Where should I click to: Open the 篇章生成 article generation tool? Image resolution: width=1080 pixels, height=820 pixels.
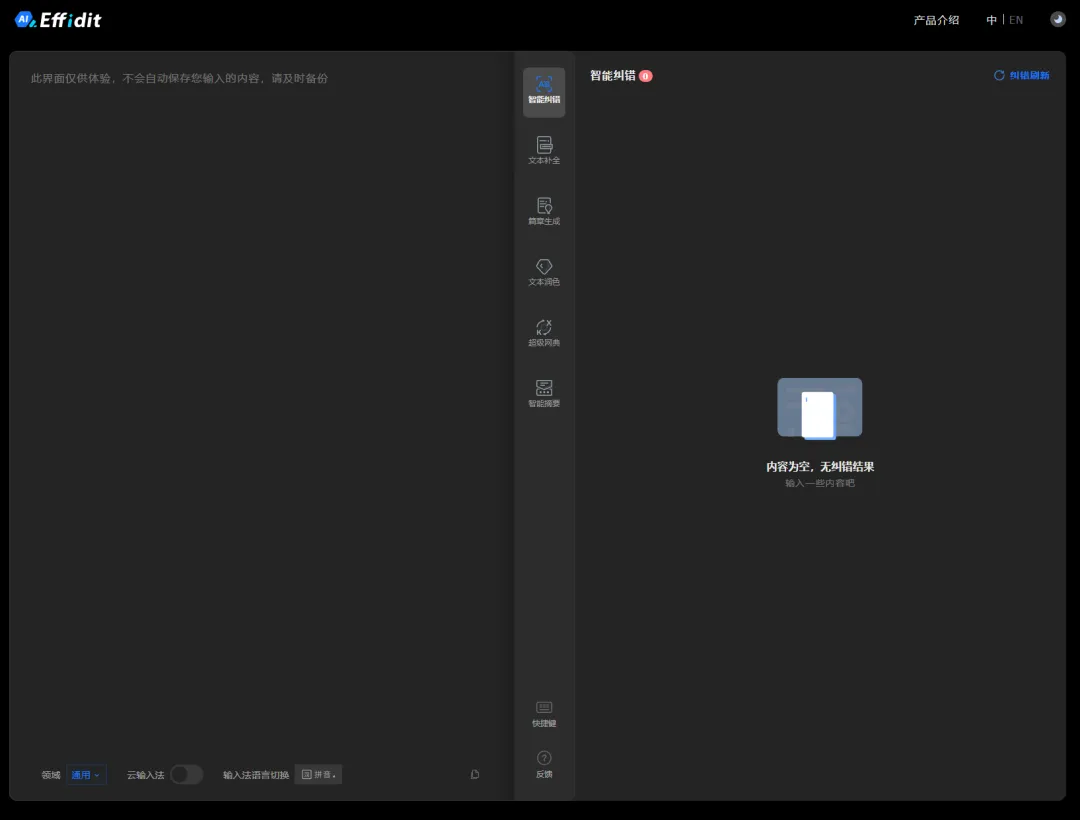click(544, 211)
